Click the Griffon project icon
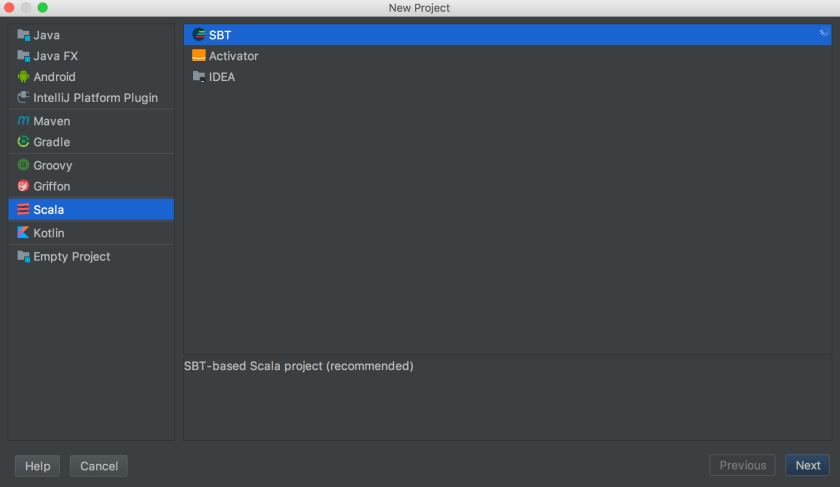 [23, 186]
